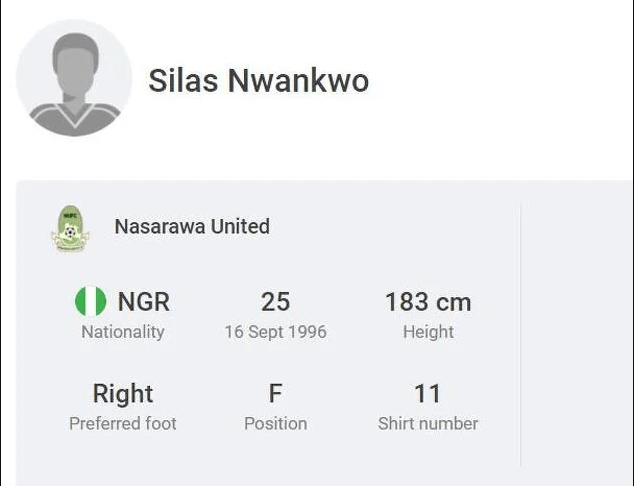Click the NGR nationality code
Screen dimensions: 634x486
(144, 302)
